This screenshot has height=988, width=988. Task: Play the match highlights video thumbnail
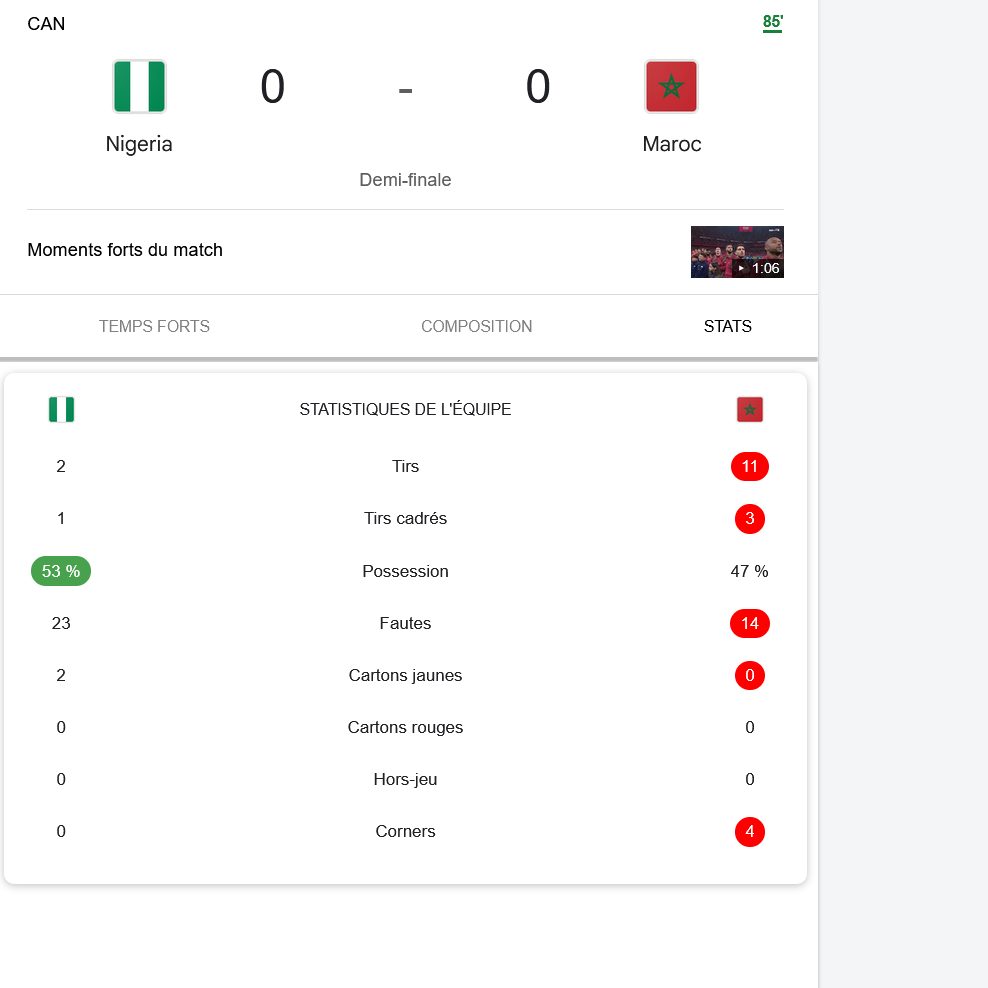coord(737,252)
